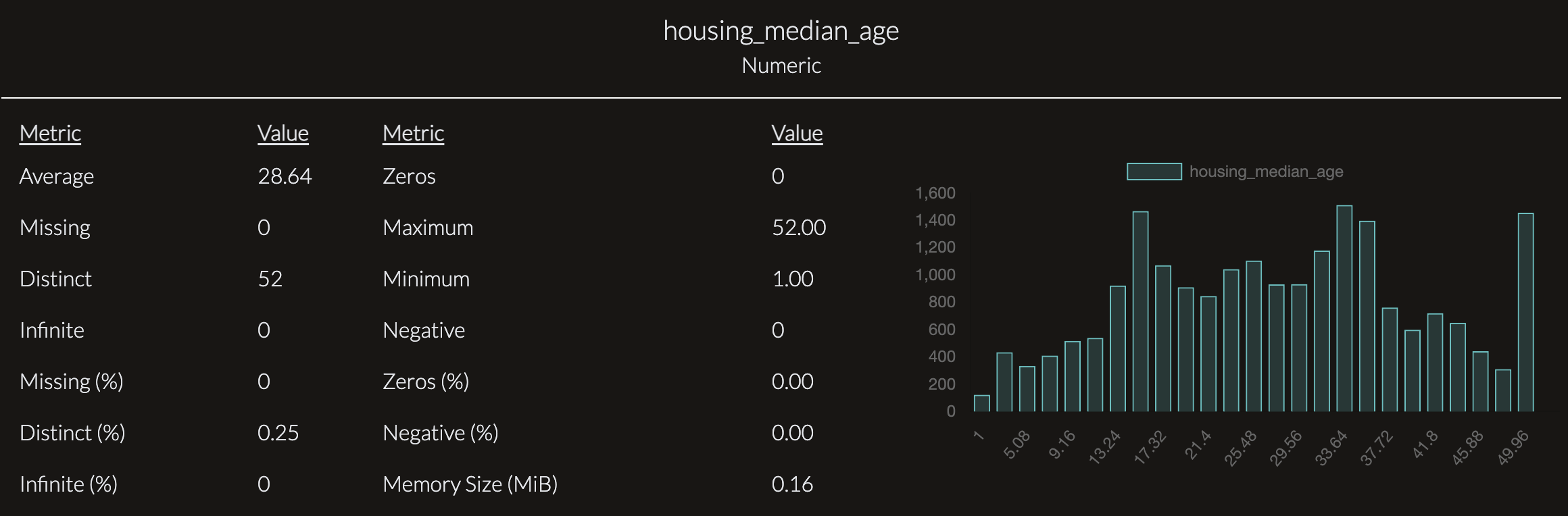Click the Distinct metric row label
The image size is (1568, 516).
[x=55, y=279]
